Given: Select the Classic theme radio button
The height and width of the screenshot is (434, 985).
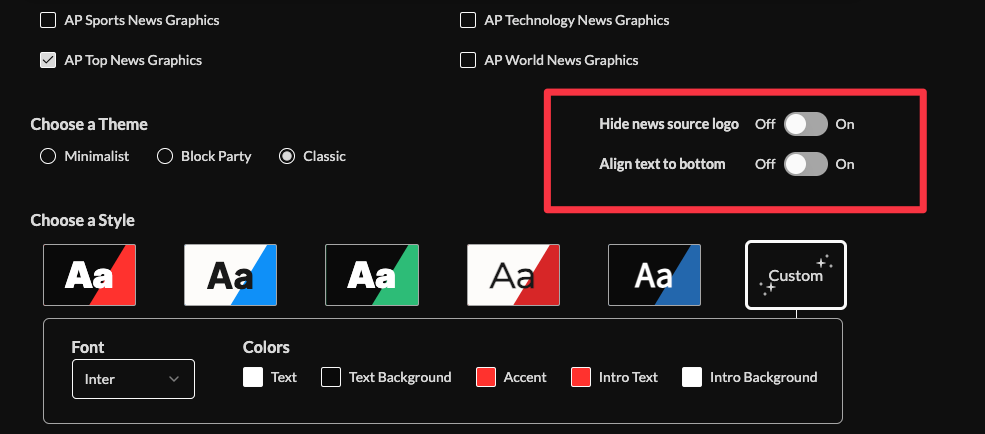Looking at the screenshot, I should (x=287, y=156).
